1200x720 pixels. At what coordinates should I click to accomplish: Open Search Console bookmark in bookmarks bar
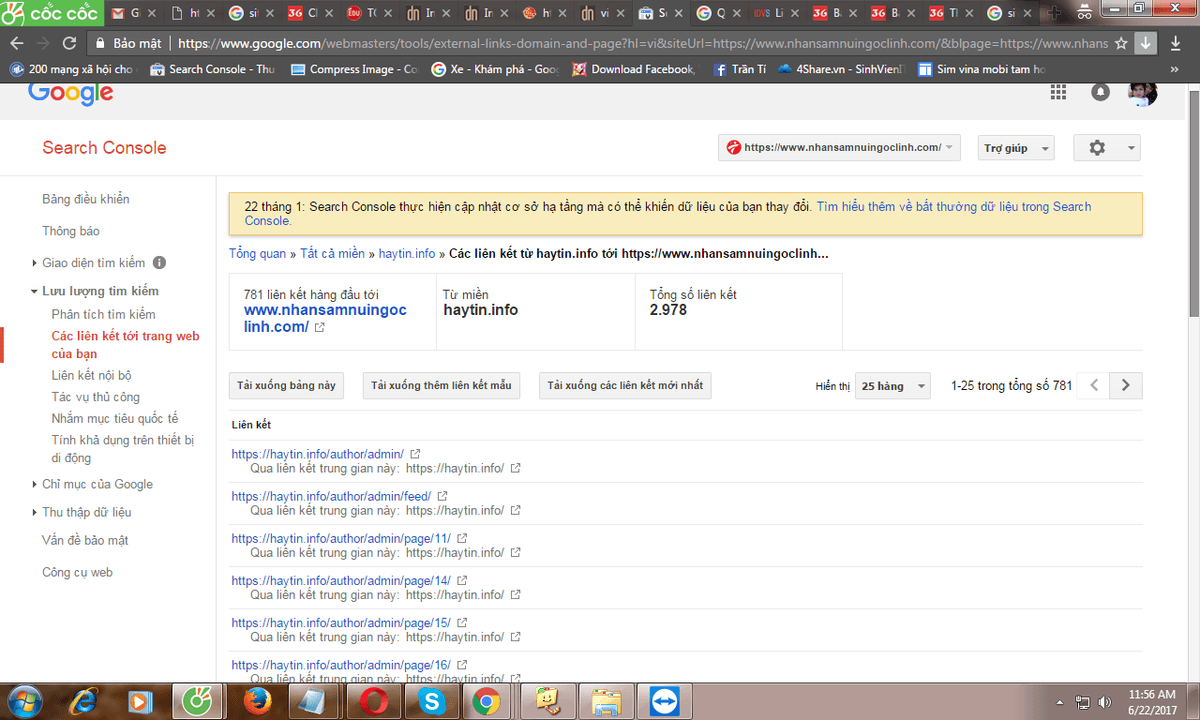211,69
